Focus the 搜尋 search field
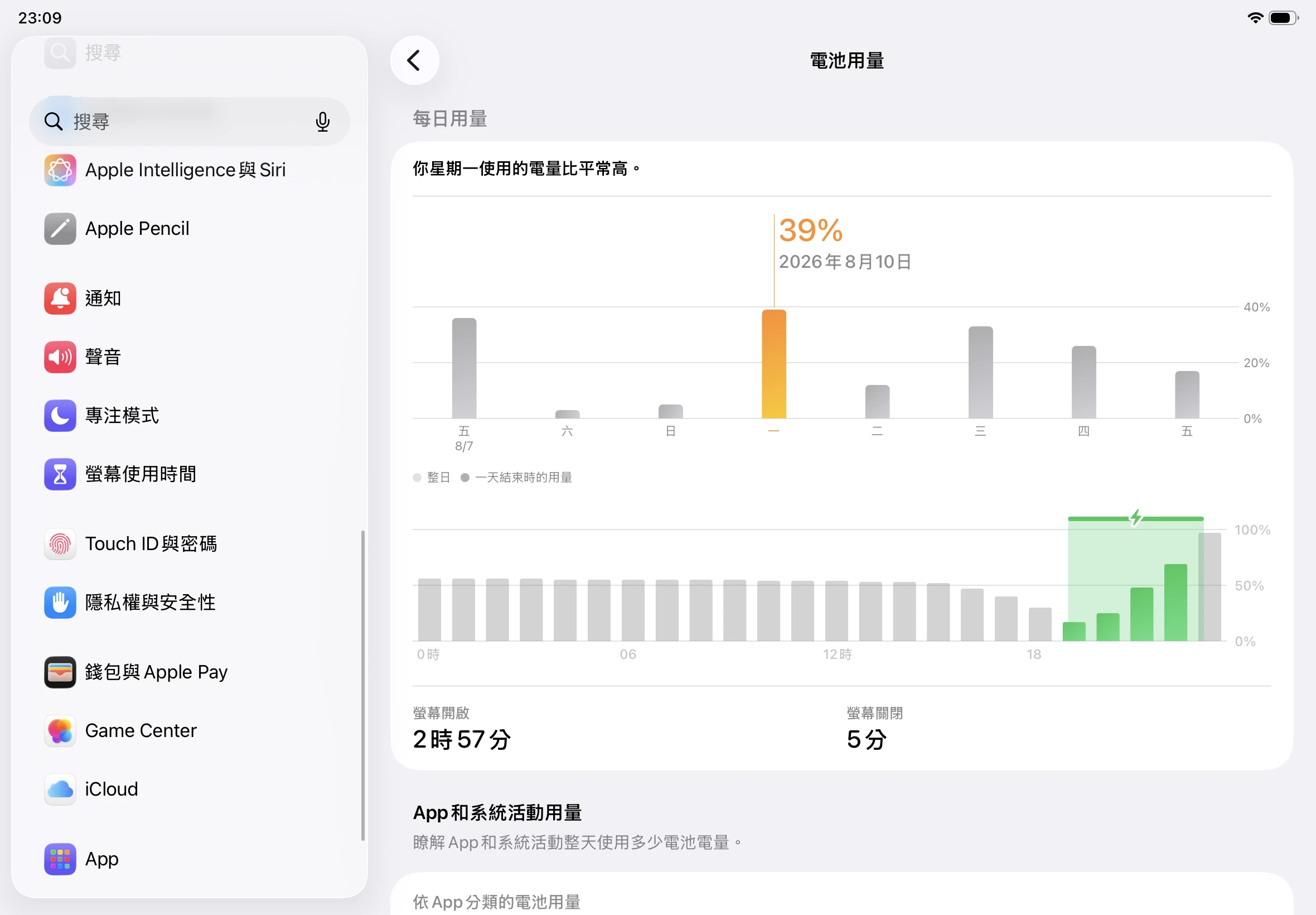1316x915 pixels. (x=189, y=122)
